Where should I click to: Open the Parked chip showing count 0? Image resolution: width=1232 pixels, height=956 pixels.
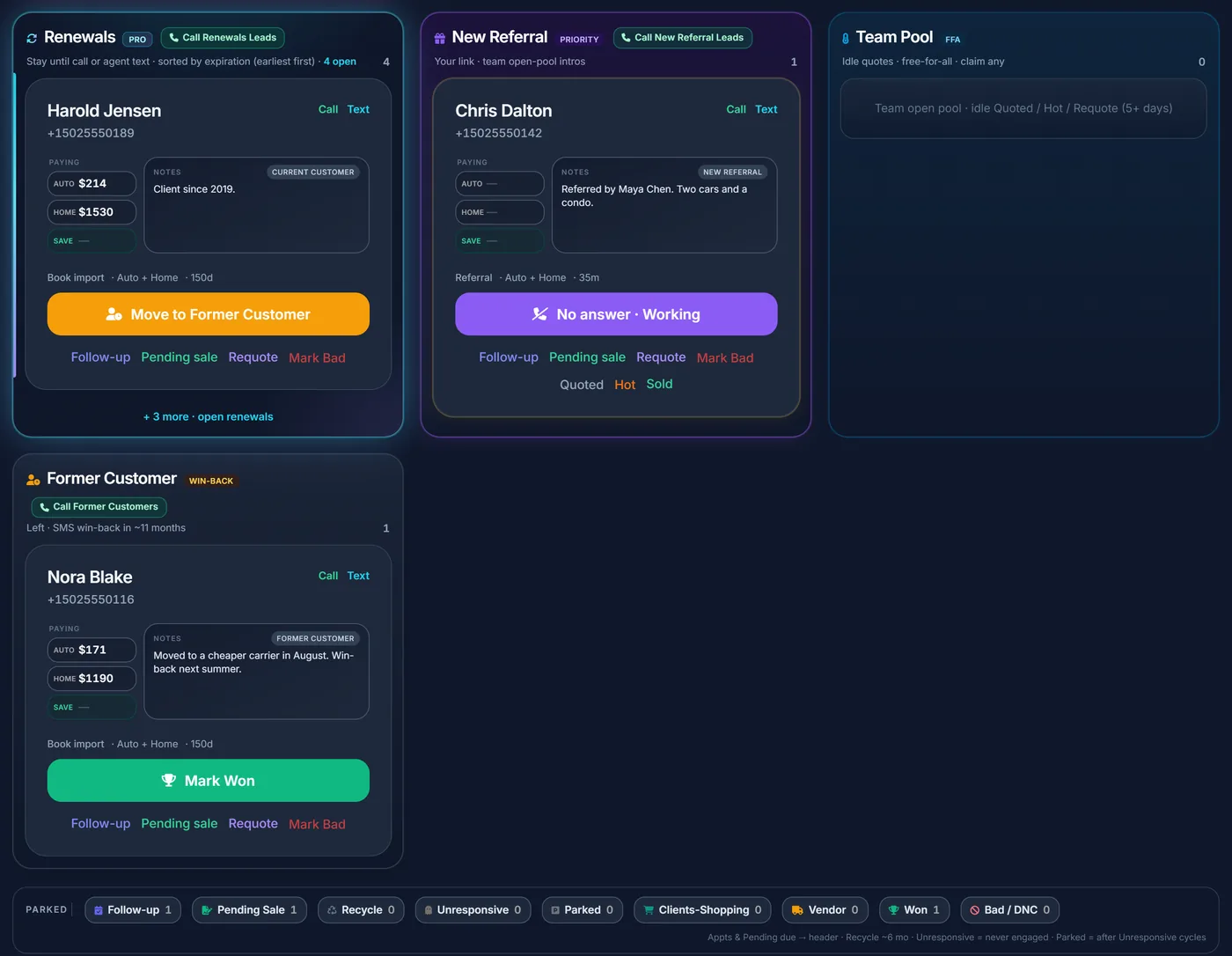[x=583, y=910]
